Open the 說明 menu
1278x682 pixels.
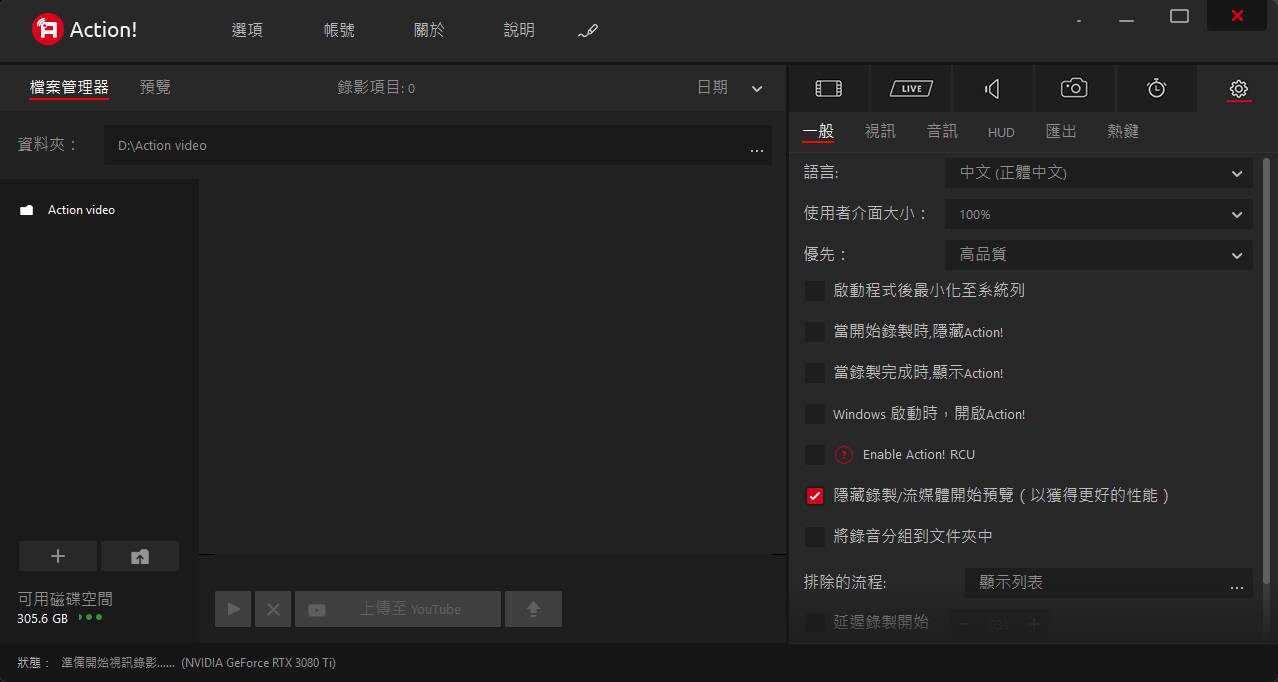pyautogui.click(x=519, y=30)
